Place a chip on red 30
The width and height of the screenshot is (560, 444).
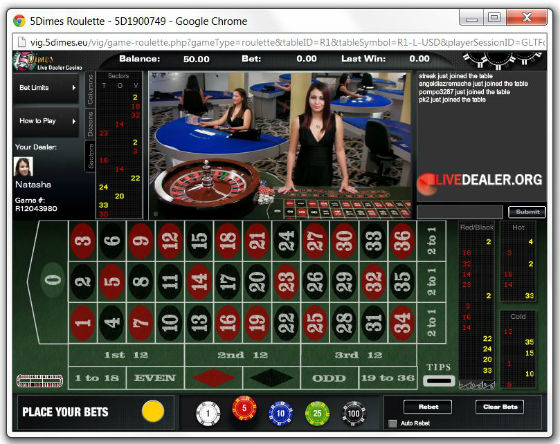(x=344, y=241)
